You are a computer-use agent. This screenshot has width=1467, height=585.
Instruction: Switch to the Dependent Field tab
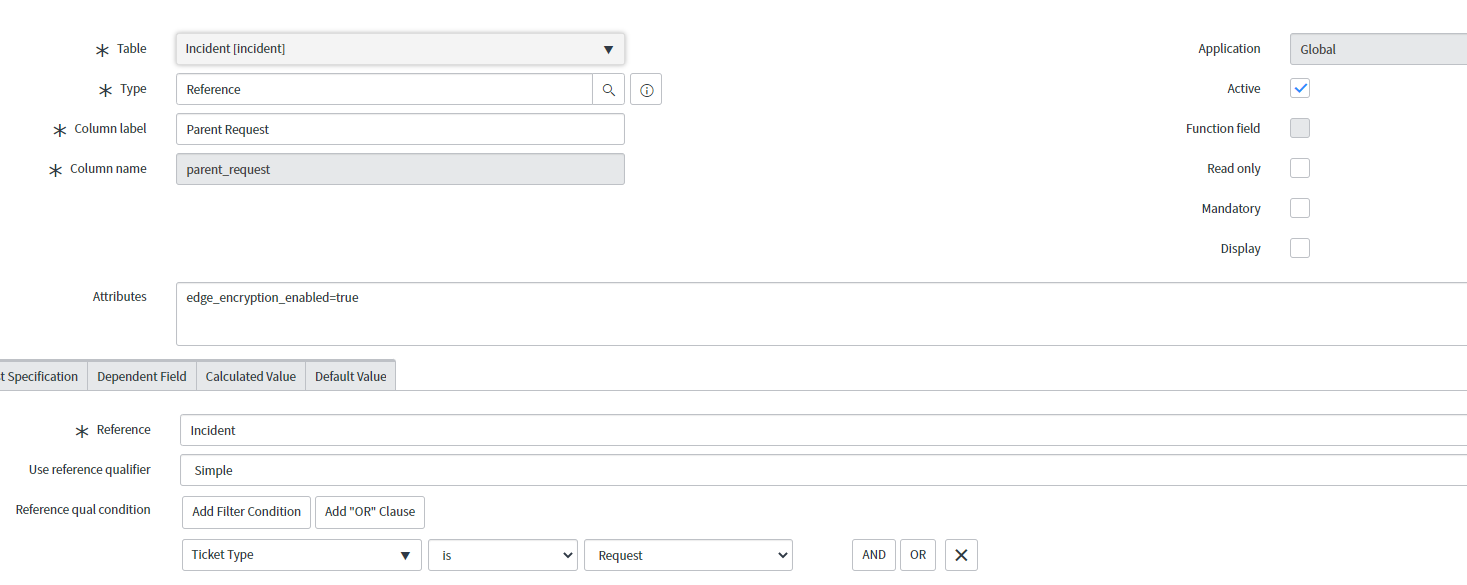pyautogui.click(x=142, y=376)
